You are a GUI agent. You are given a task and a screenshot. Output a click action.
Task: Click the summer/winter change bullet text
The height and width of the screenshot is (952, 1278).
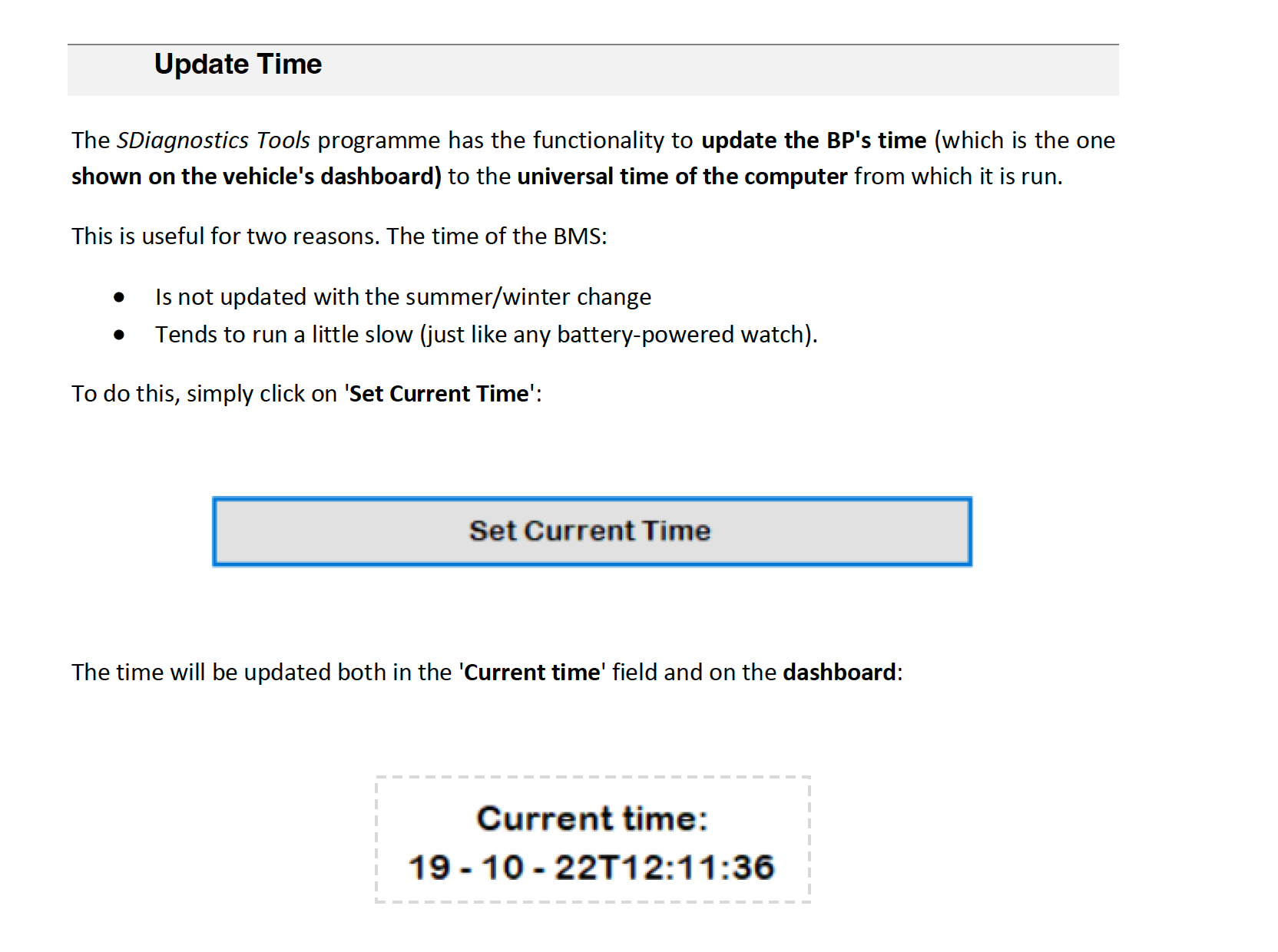(x=402, y=297)
